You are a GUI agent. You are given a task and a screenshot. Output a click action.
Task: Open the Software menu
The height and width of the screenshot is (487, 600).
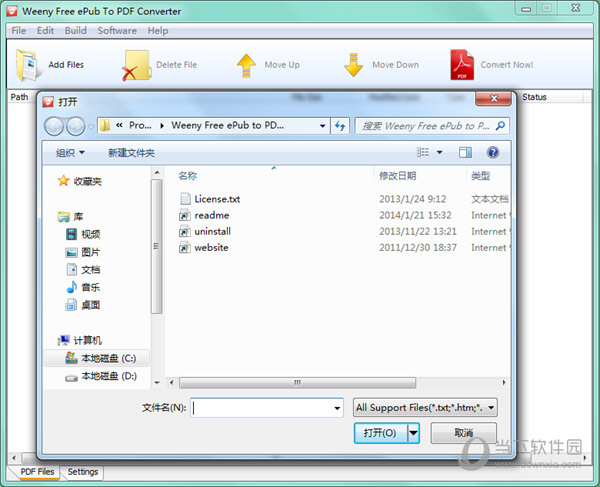coord(117,31)
